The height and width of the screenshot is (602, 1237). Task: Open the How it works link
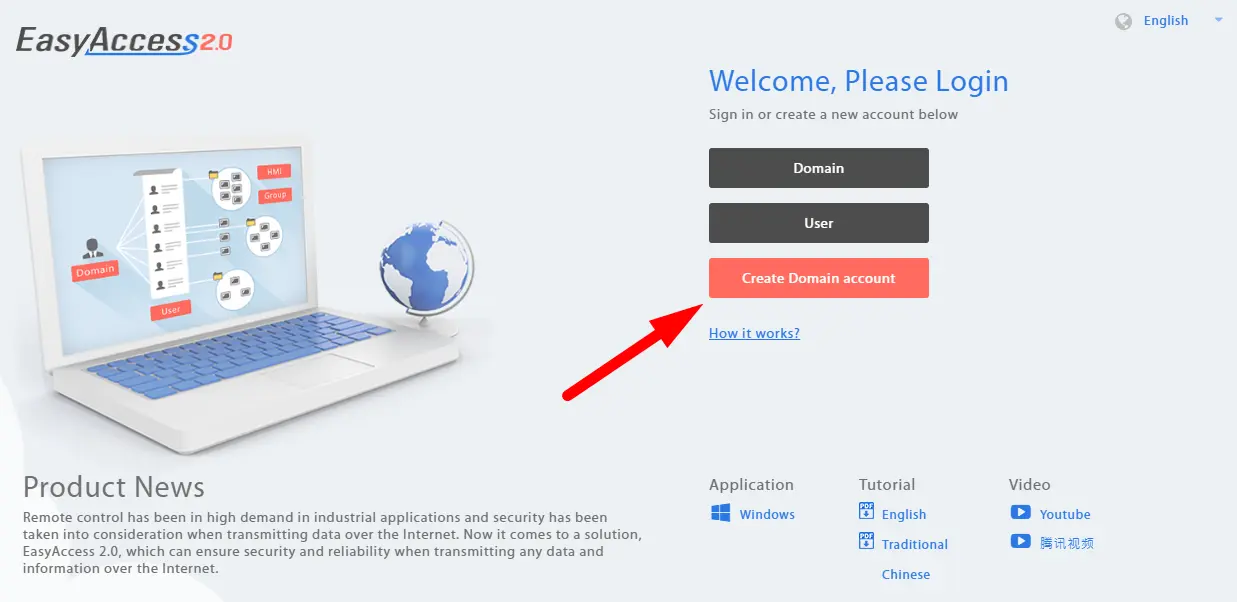click(x=754, y=333)
